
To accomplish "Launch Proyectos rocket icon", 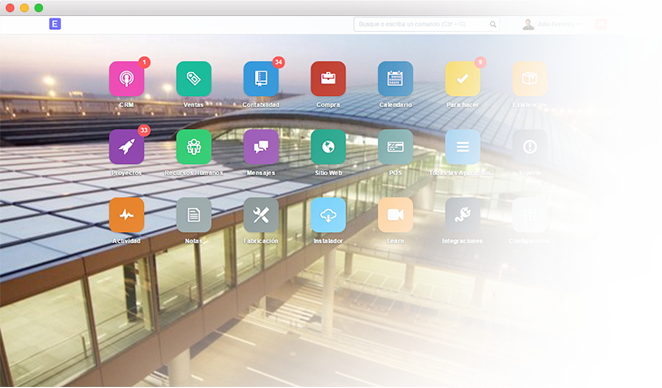I will (x=126, y=147).
